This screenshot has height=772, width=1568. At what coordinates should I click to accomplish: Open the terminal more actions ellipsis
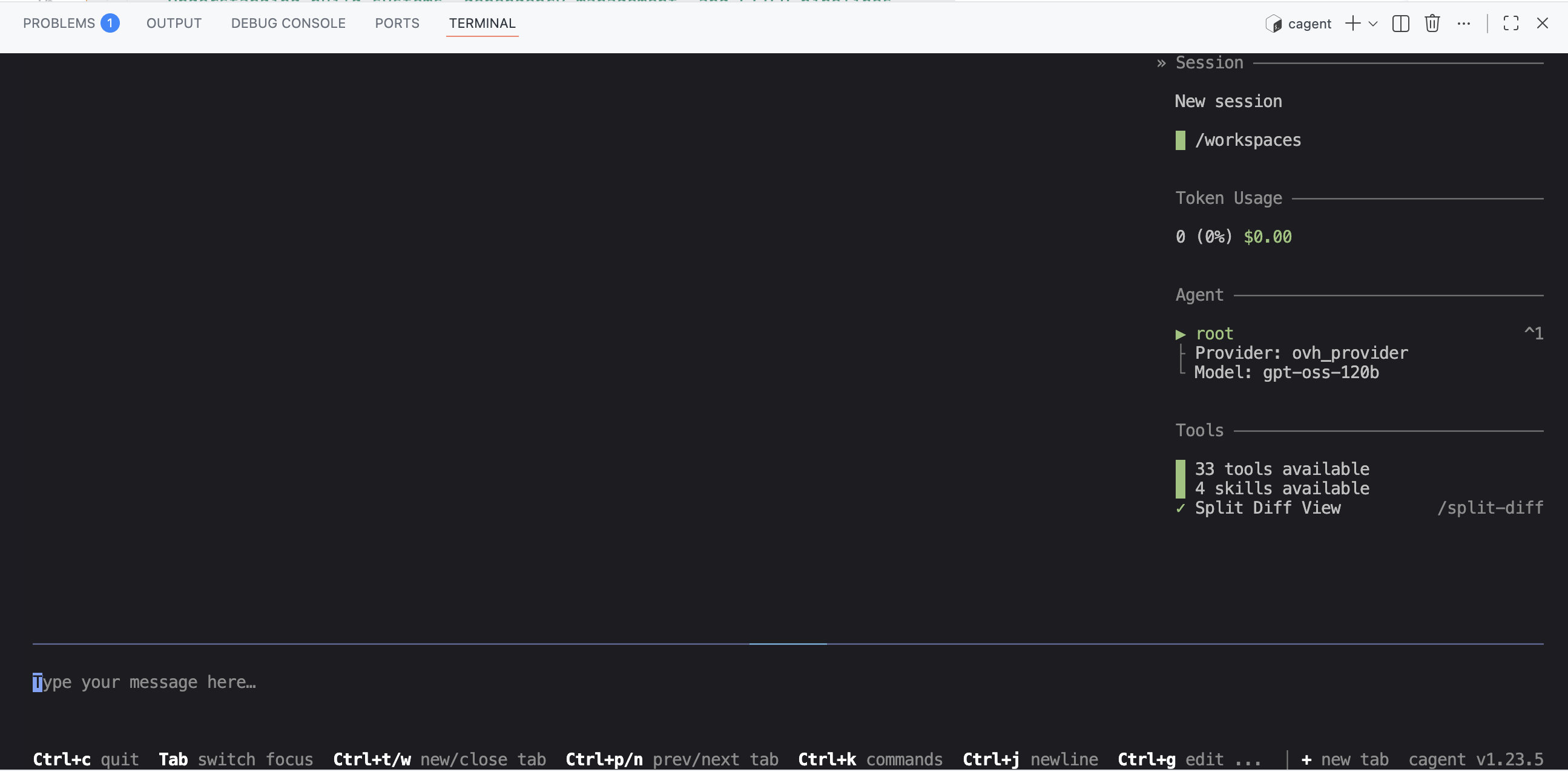click(x=1463, y=24)
